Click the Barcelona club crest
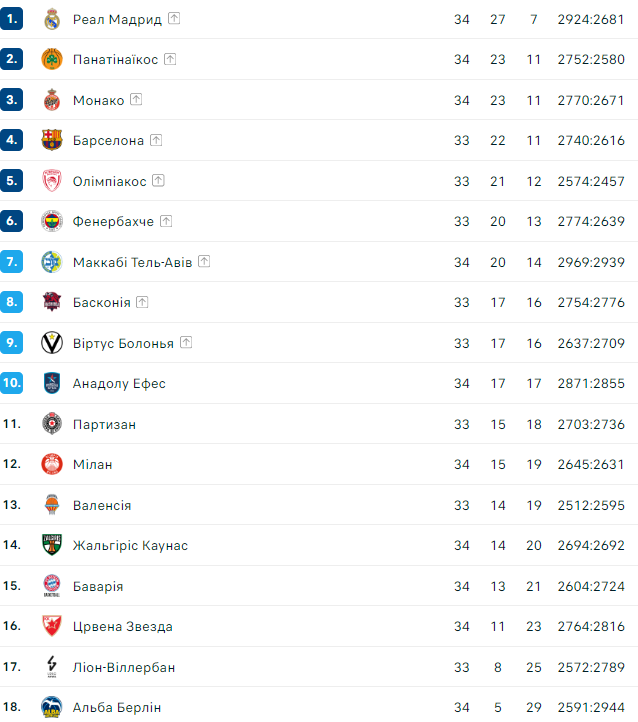Image resolution: width=638 pixels, height=722 pixels. click(52, 141)
